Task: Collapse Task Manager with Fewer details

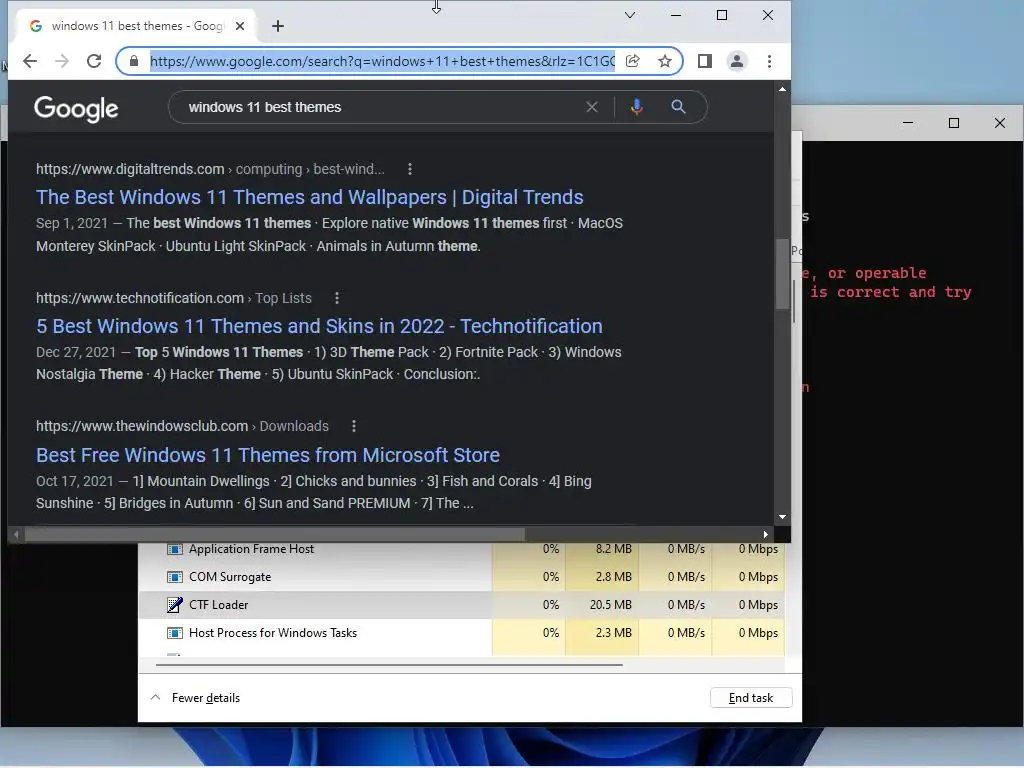Action: tap(195, 698)
